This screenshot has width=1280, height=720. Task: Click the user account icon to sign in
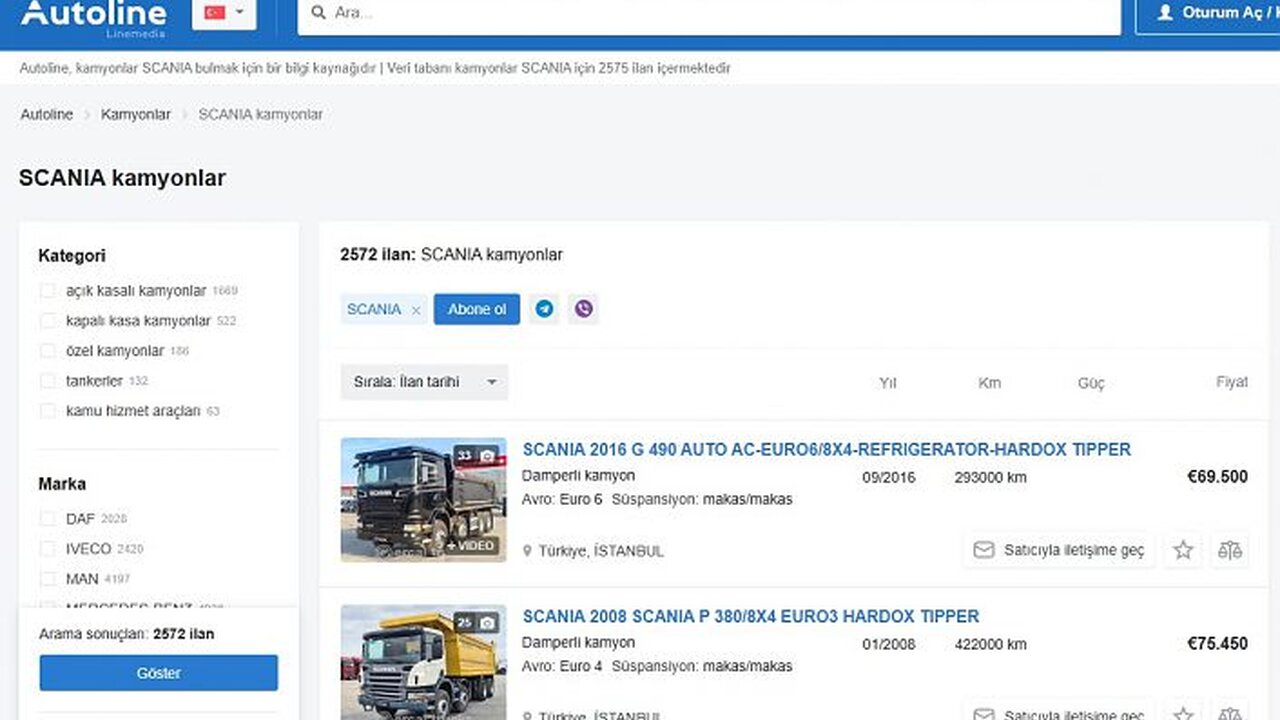1165,13
